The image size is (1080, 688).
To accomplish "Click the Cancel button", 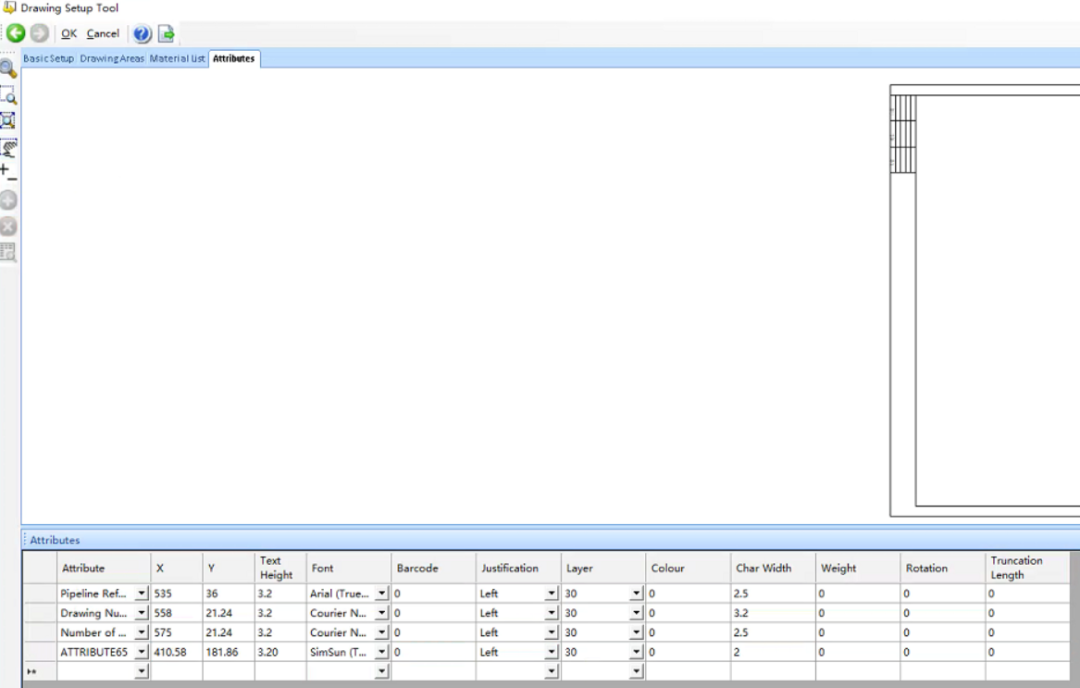I will [103, 33].
